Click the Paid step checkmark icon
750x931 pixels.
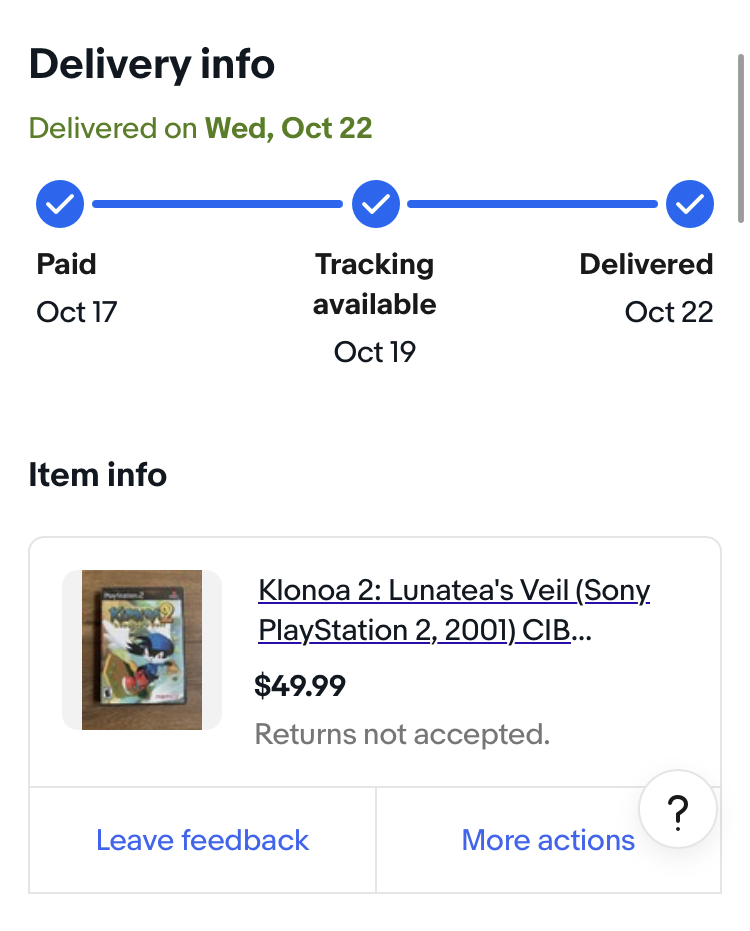[60, 204]
